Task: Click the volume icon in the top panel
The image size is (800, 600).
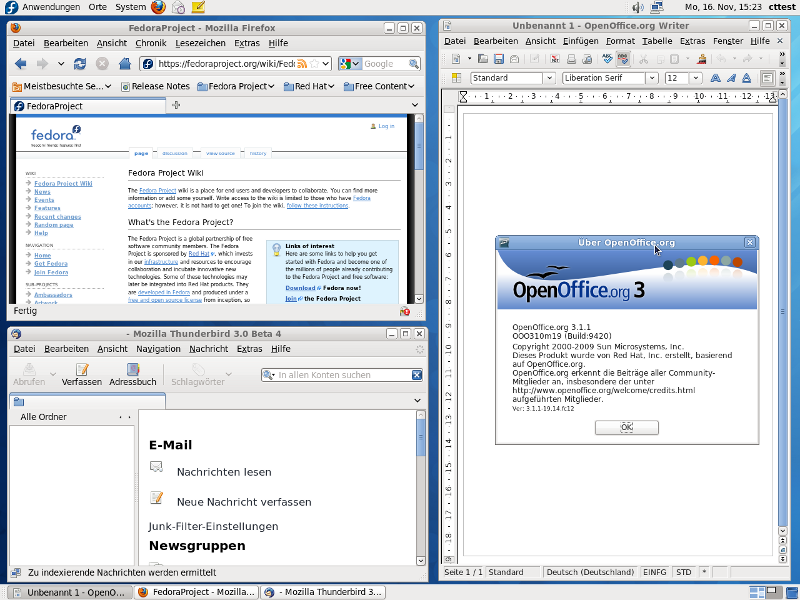Action: pos(637,7)
